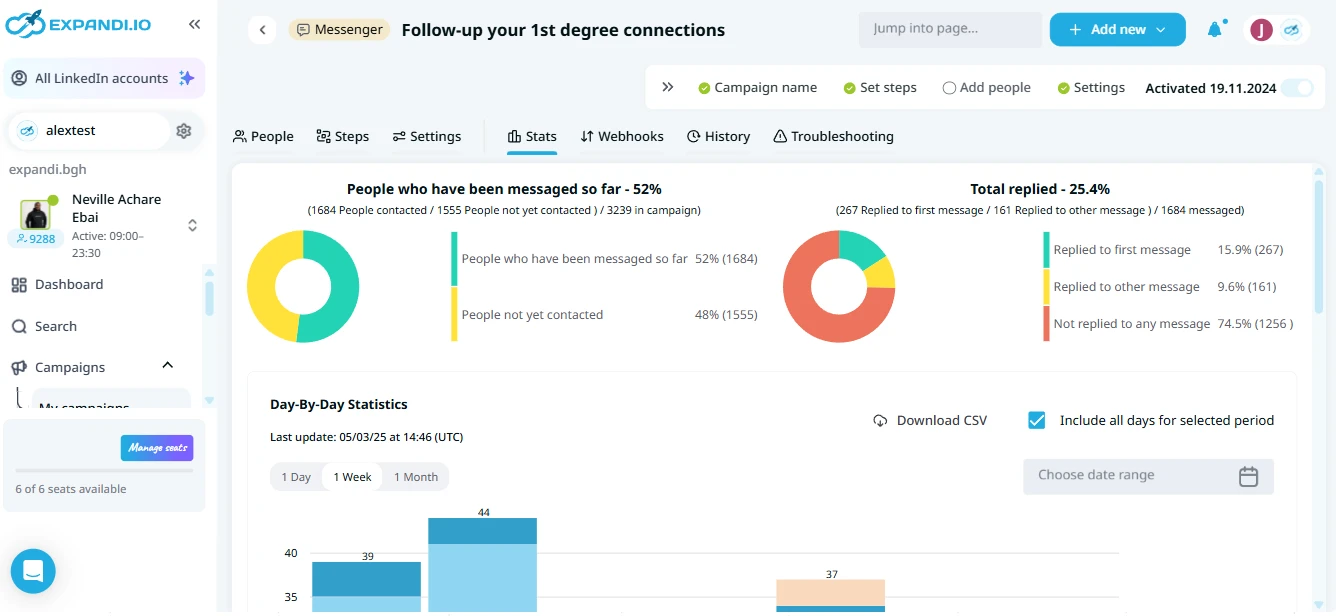Select the Add people step radio
The image size is (1336, 616).
(x=949, y=88)
